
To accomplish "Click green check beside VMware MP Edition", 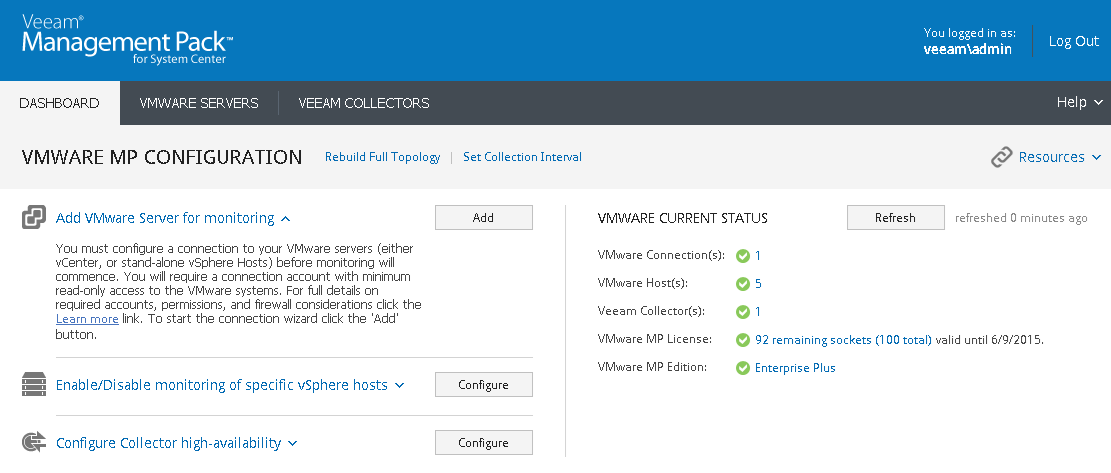I will point(742,368).
